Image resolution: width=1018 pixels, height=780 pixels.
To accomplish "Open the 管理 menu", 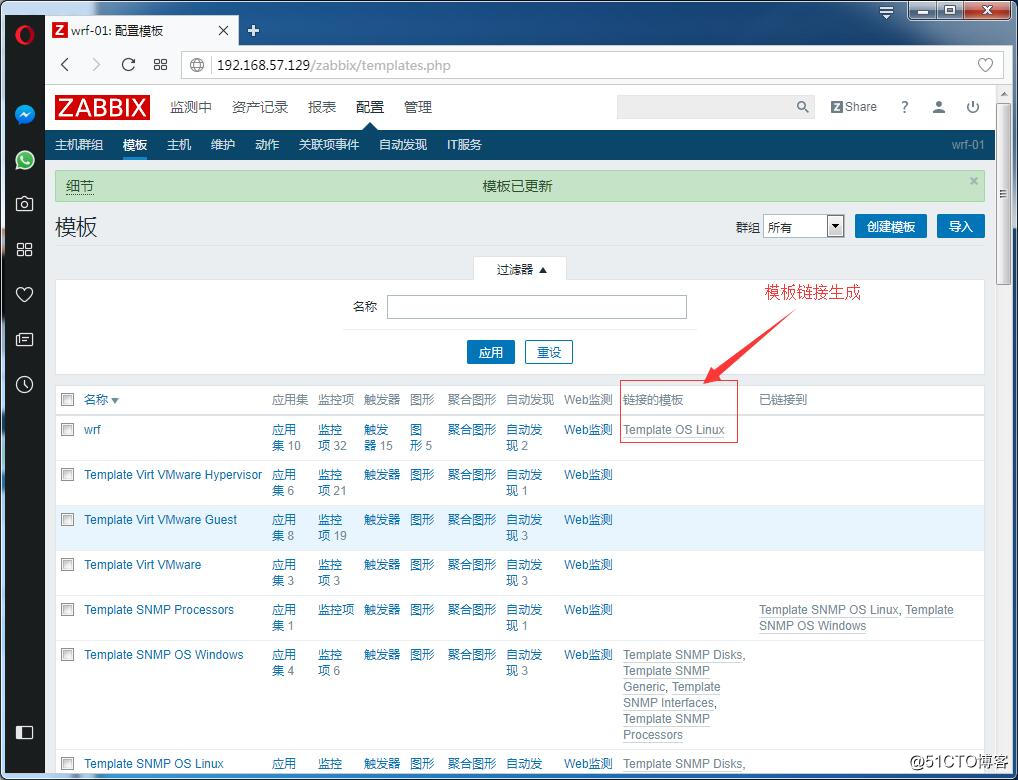I will 418,107.
